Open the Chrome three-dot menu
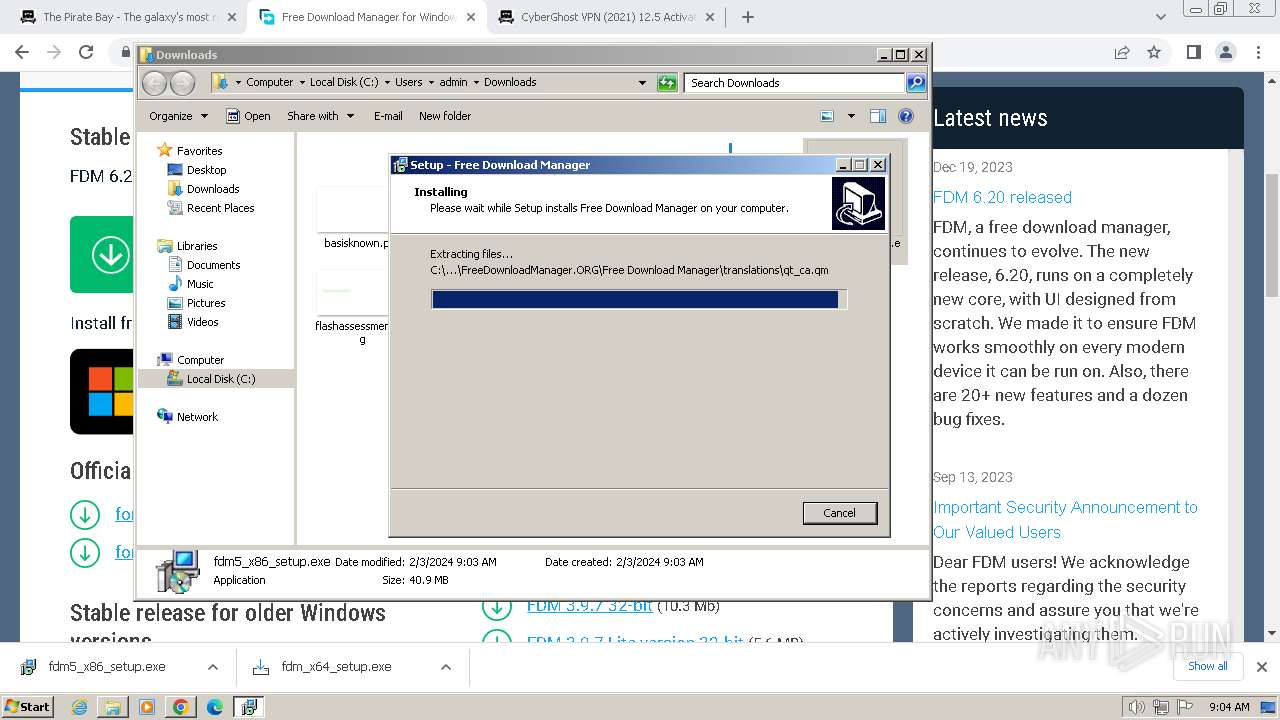 click(x=1258, y=52)
